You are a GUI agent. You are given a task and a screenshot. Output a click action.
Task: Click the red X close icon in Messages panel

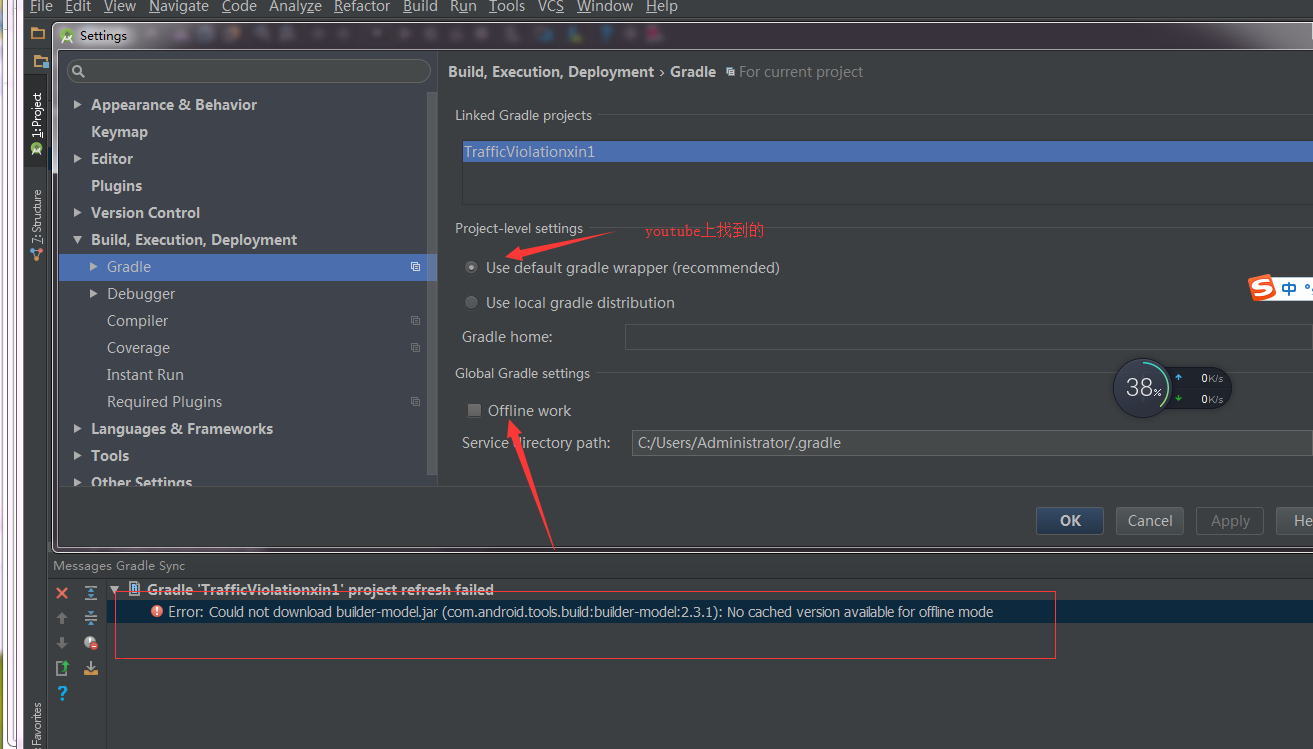[x=62, y=593]
